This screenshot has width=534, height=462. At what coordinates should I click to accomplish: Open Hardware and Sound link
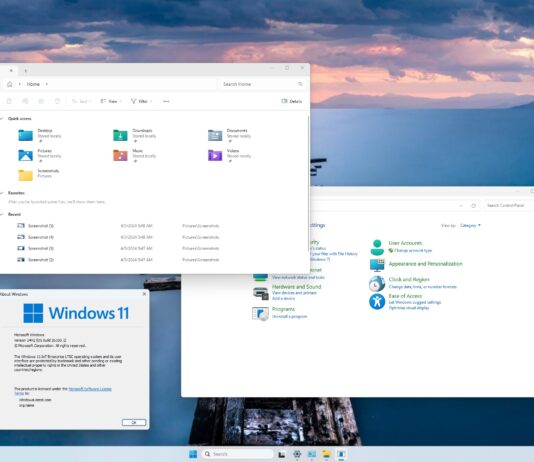tap(296, 287)
